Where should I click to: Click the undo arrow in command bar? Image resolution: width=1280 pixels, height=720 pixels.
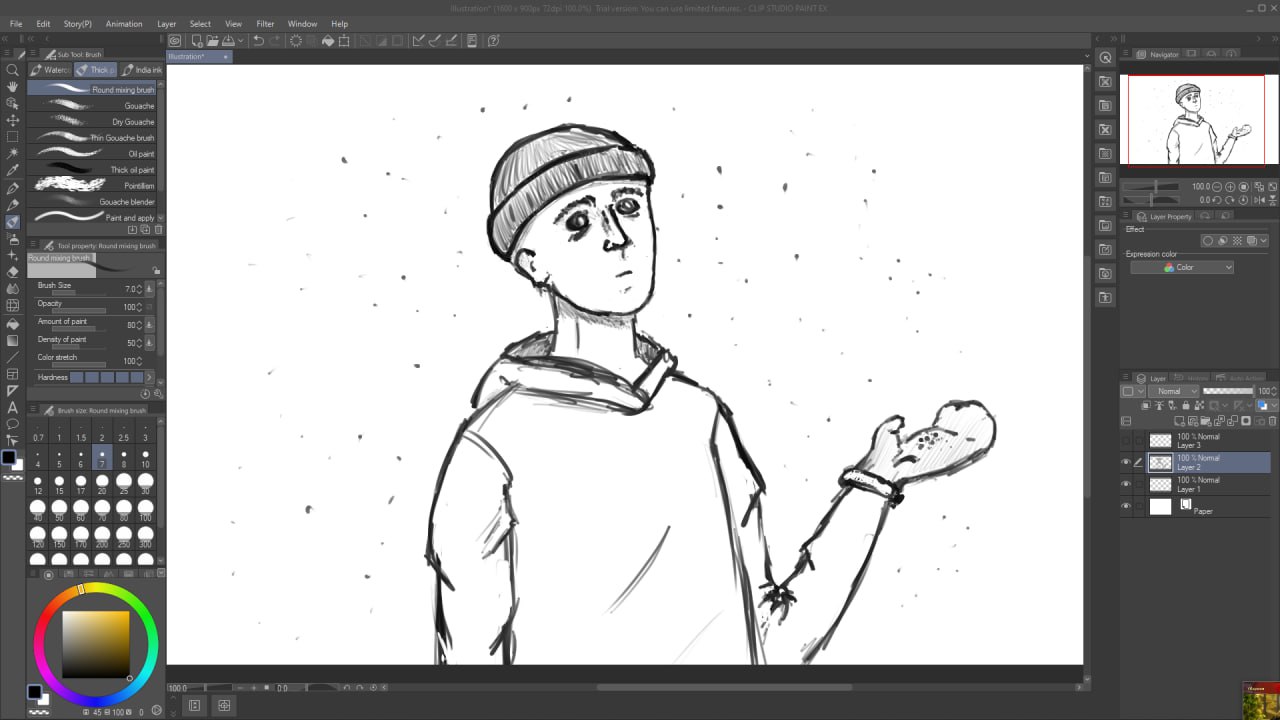point(259,41)
